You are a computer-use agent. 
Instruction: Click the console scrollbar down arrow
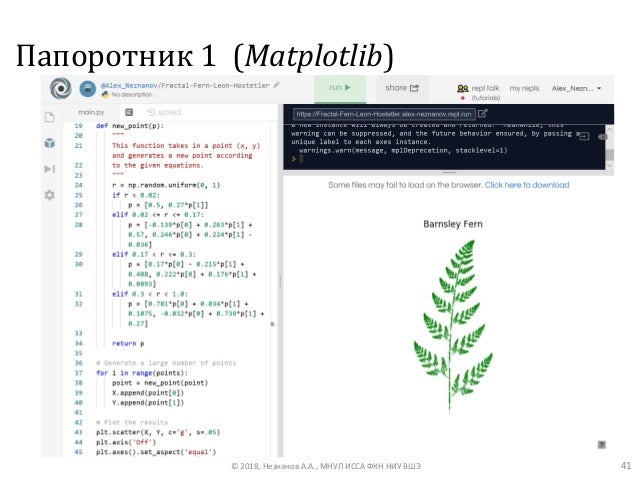point(610,165)
